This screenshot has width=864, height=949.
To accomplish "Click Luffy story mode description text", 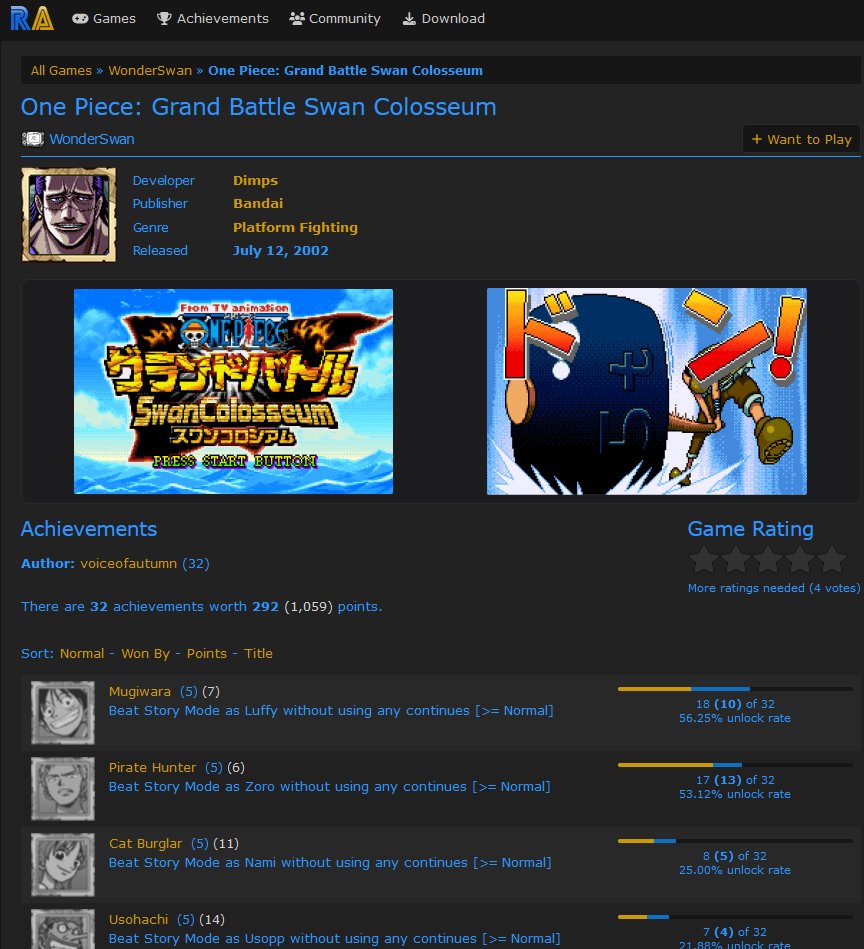I will pos(331,711).
